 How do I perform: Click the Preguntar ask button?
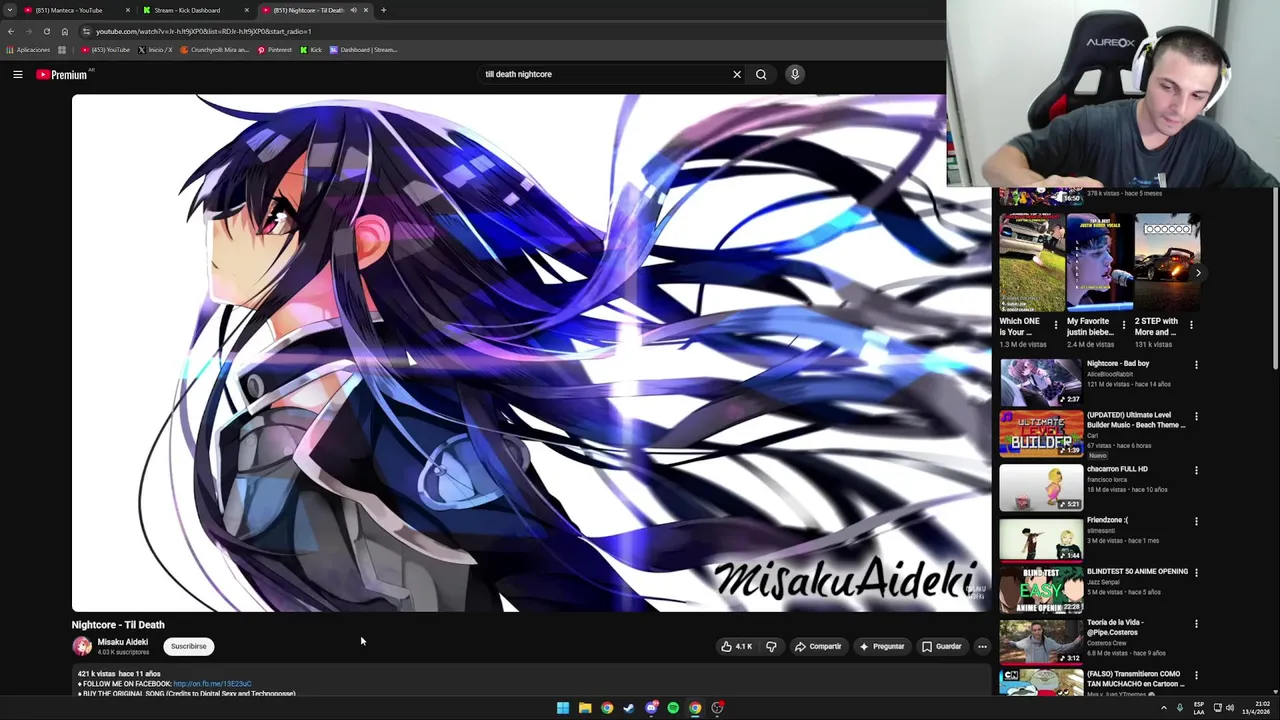tap(882, 646)
